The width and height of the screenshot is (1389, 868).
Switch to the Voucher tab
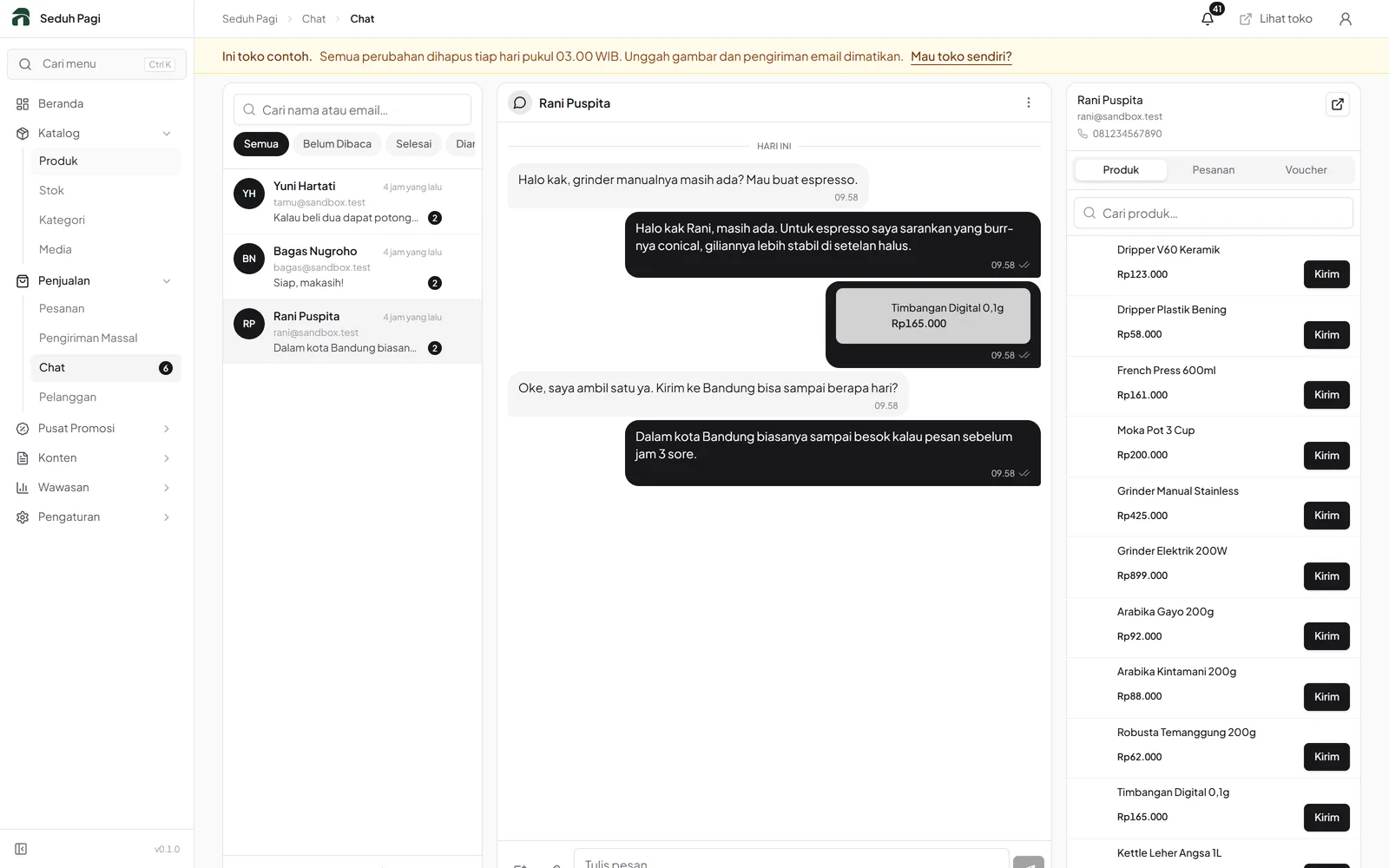point(1306,170)
